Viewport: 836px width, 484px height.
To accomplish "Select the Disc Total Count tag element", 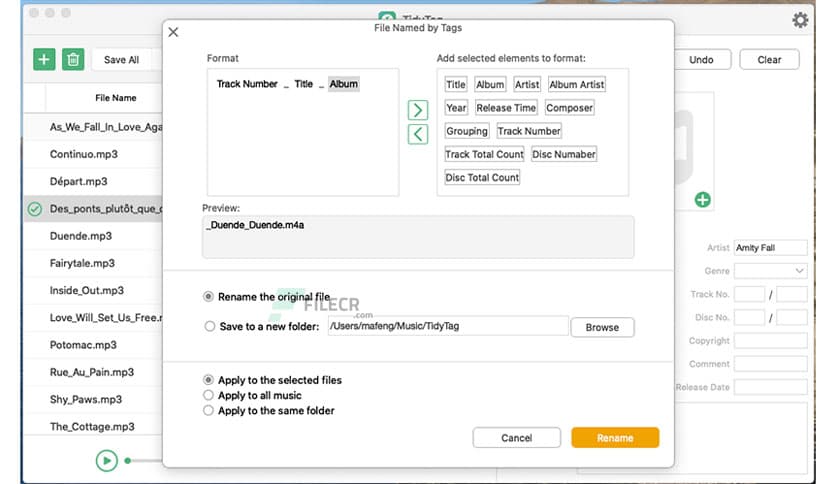I will point(482,178).
